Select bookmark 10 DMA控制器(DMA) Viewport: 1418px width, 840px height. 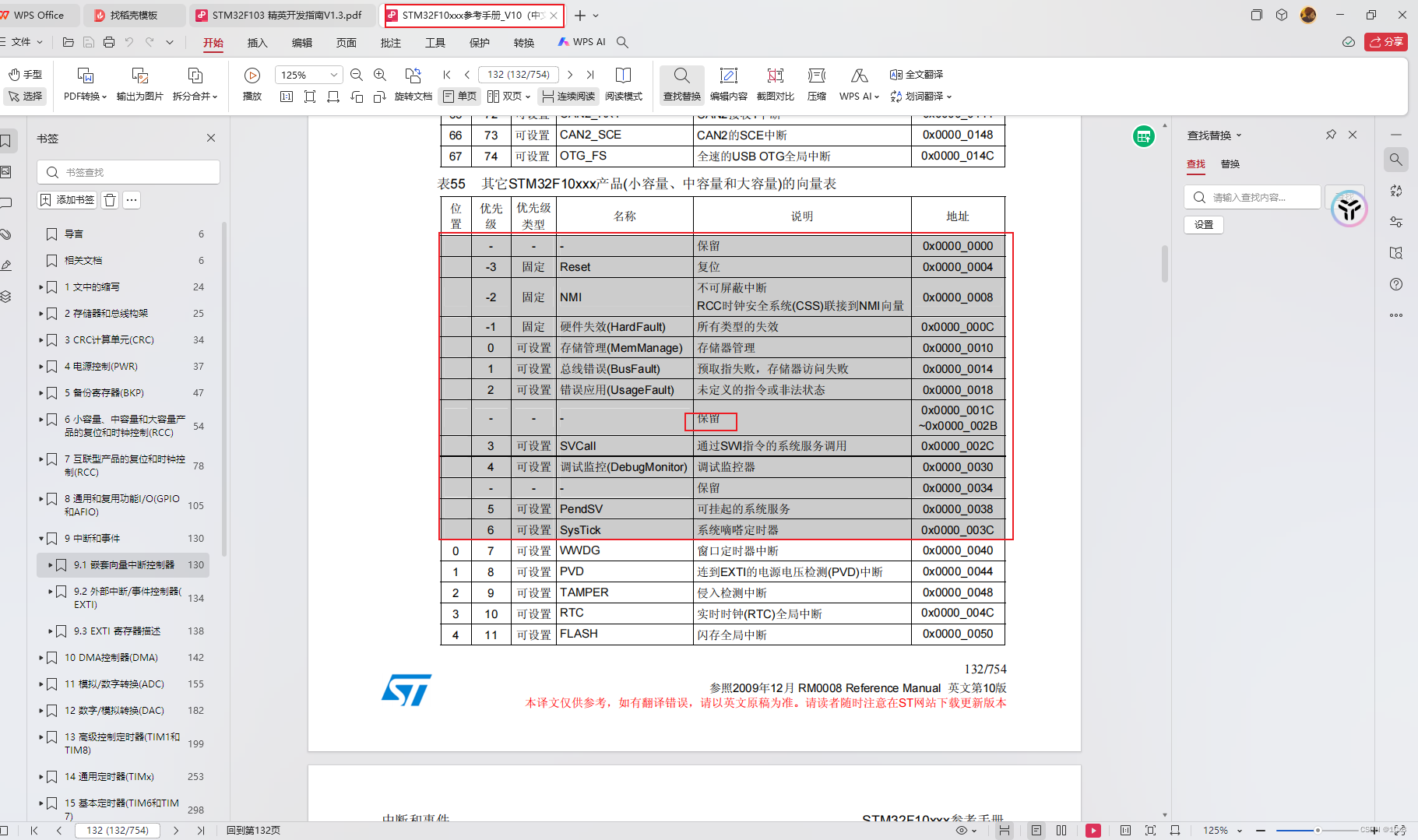(111, 658)
